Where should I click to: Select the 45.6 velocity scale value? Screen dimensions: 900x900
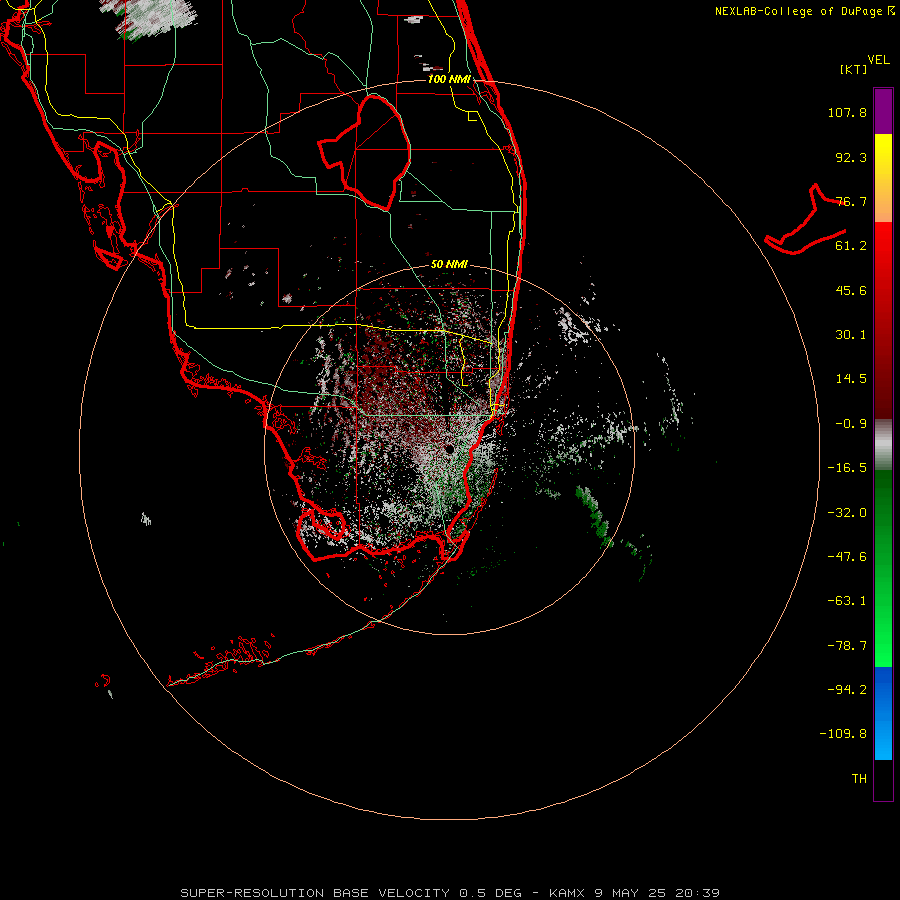[851, 290]
